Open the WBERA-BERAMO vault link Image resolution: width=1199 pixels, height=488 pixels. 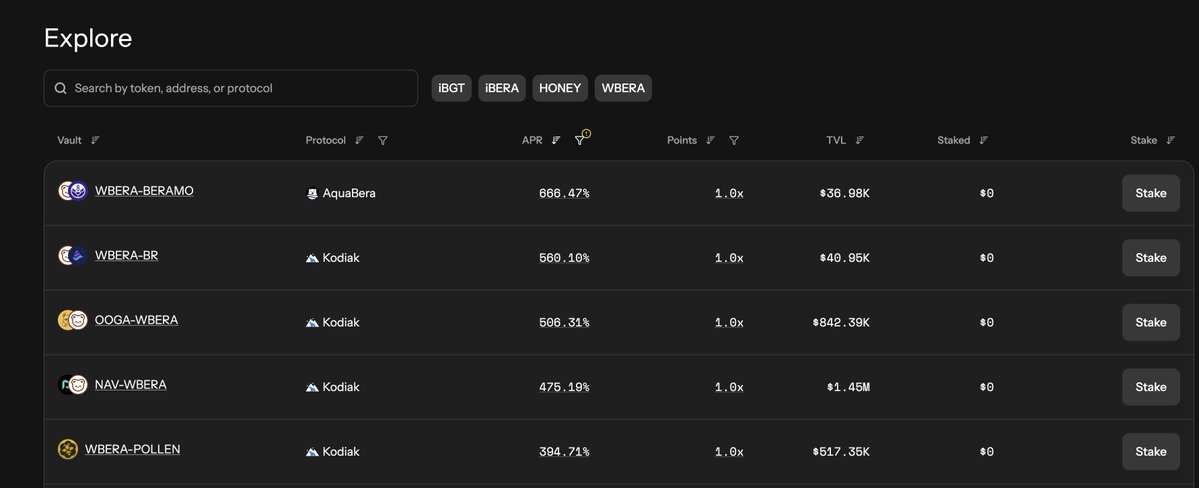144,191
